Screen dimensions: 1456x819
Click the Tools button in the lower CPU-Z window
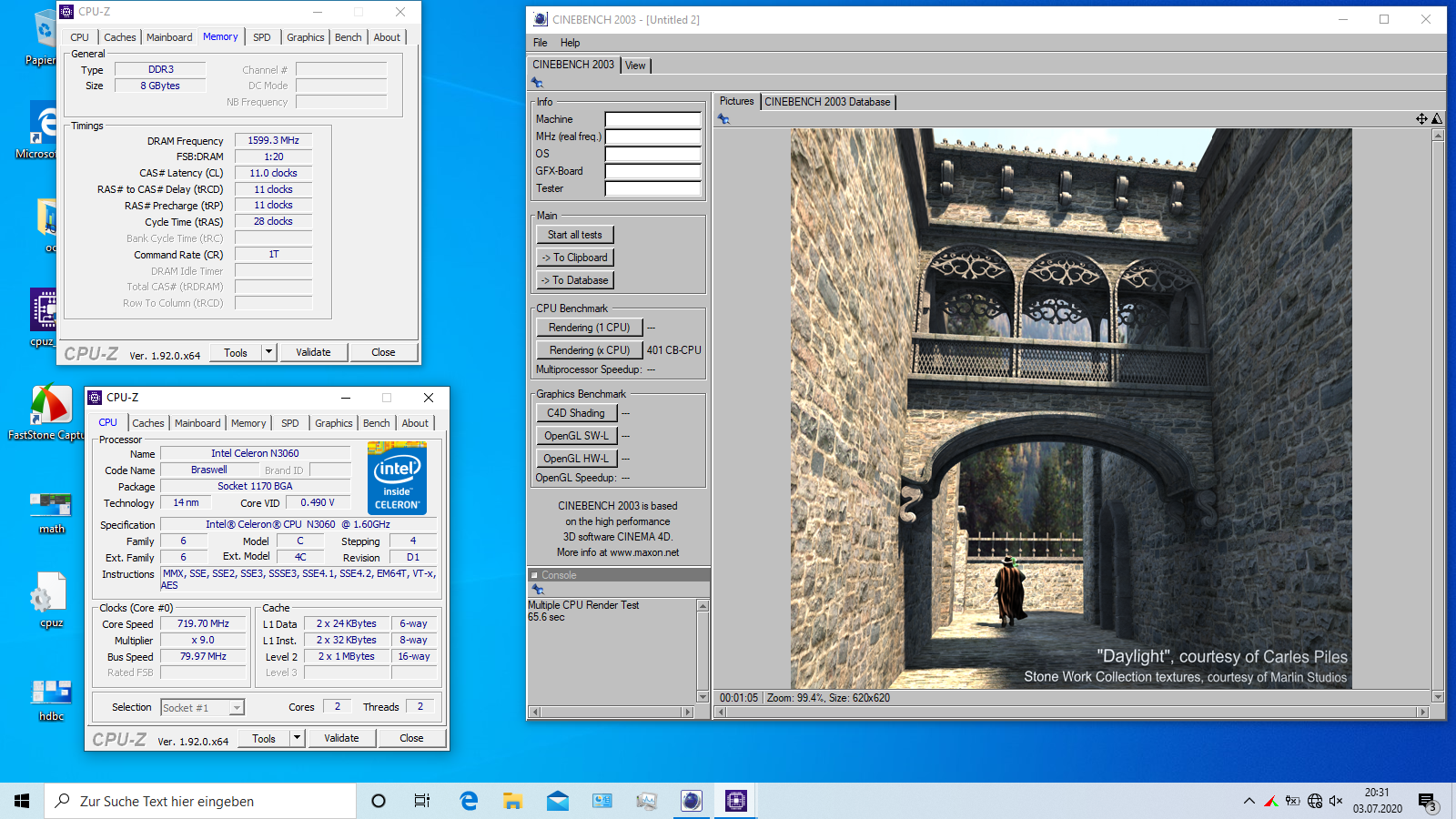coord(264,738)
